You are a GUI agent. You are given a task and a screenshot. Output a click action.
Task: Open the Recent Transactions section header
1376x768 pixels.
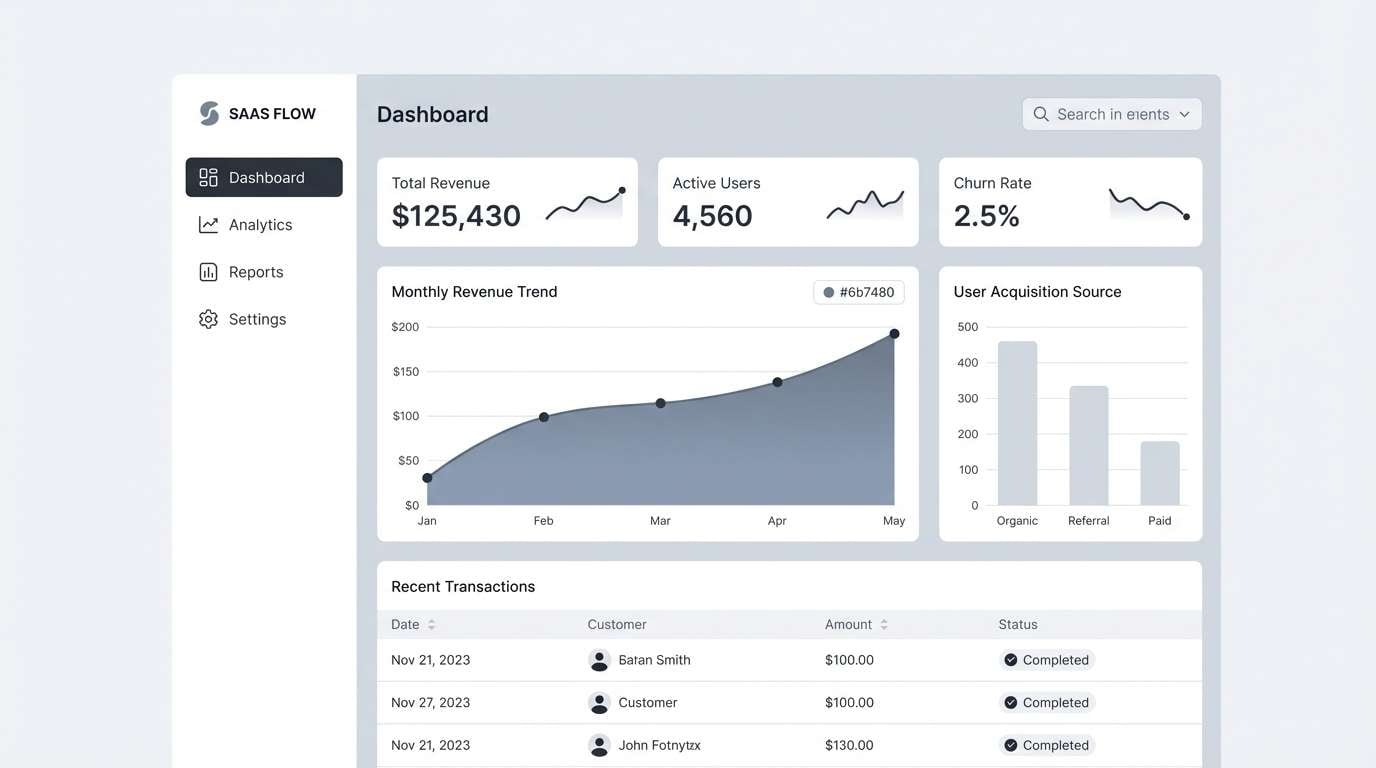pos(463,585)
